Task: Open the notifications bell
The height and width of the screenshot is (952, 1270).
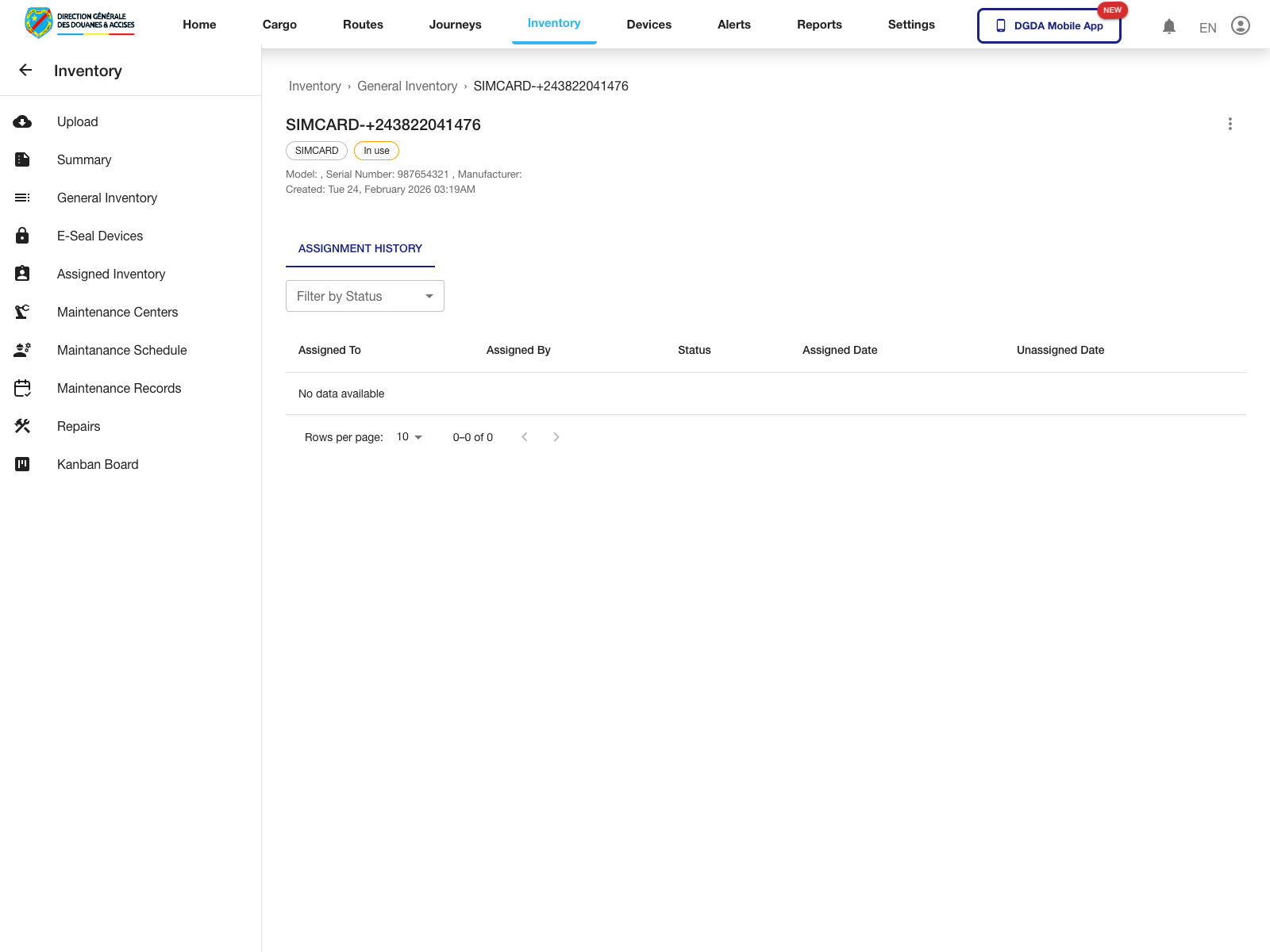Action: coord(1168,26)
